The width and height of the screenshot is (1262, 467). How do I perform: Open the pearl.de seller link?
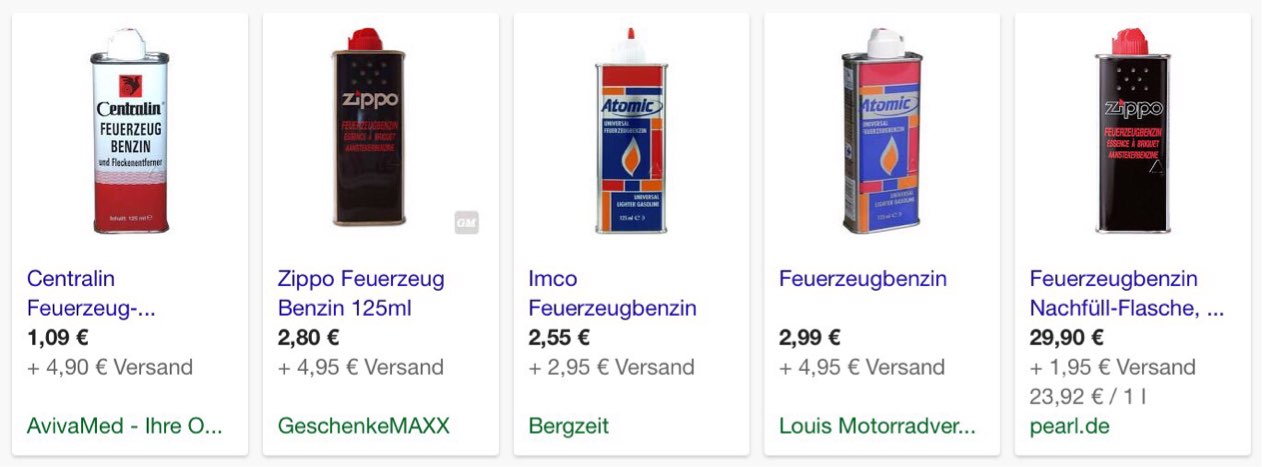coord(1069,426)
